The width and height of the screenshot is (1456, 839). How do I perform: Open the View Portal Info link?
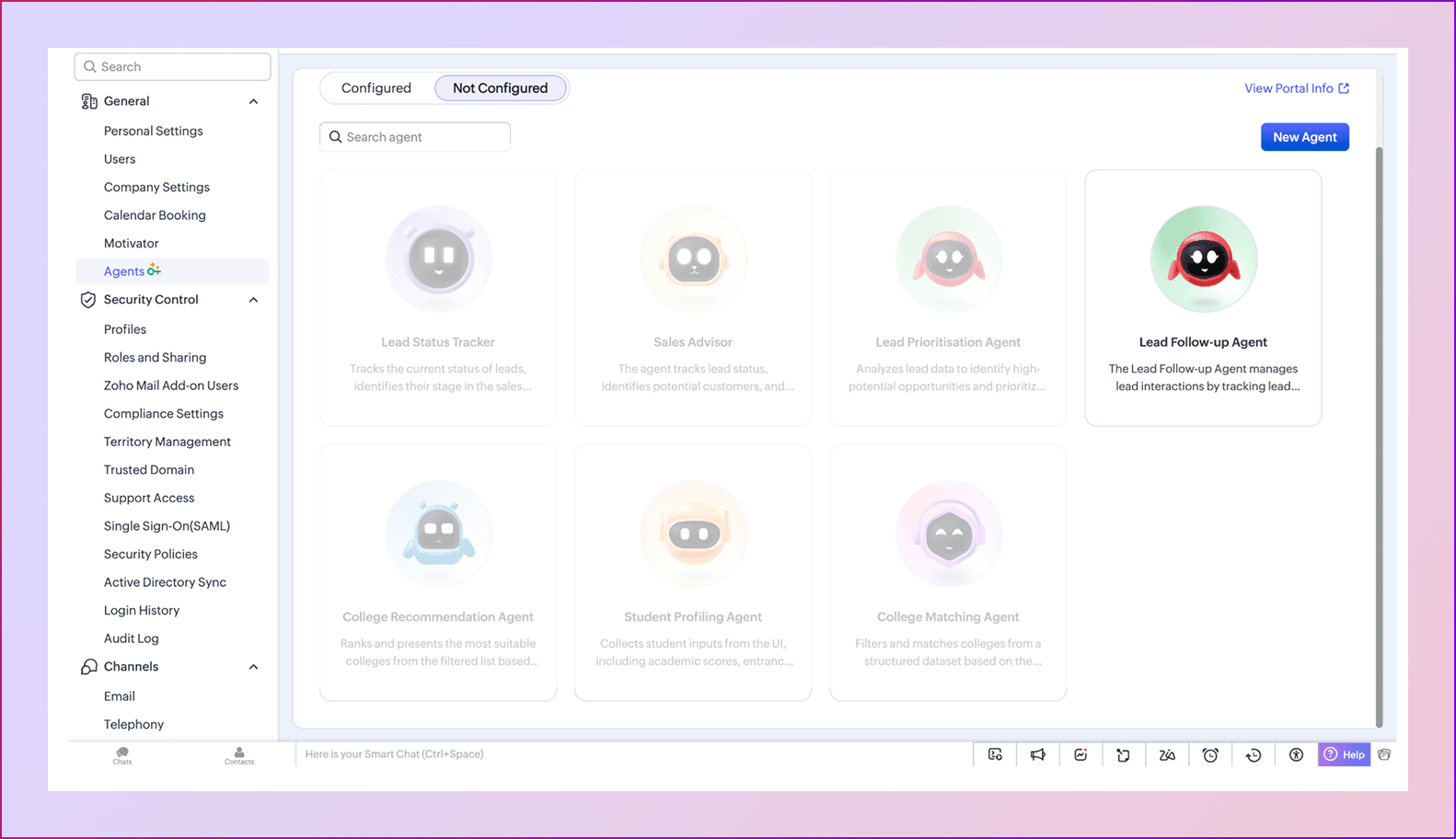coord(1297,88)
